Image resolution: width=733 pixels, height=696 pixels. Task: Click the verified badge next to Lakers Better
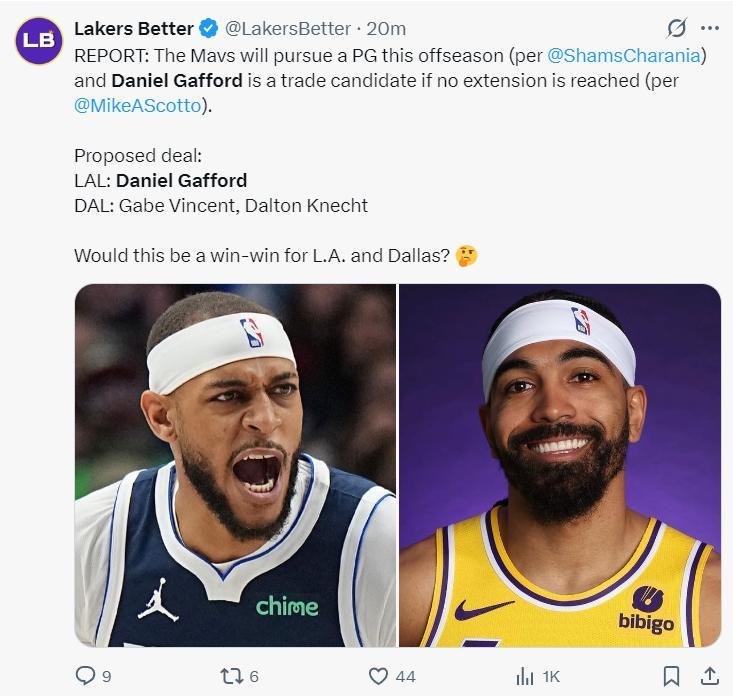[x=209, y=28]
